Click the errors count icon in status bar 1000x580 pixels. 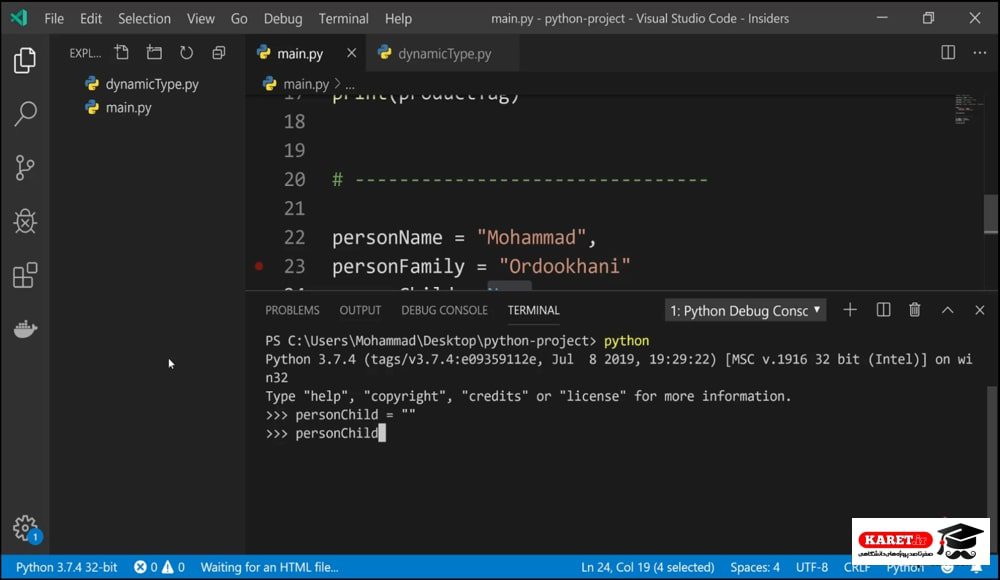tap(140, 567)
